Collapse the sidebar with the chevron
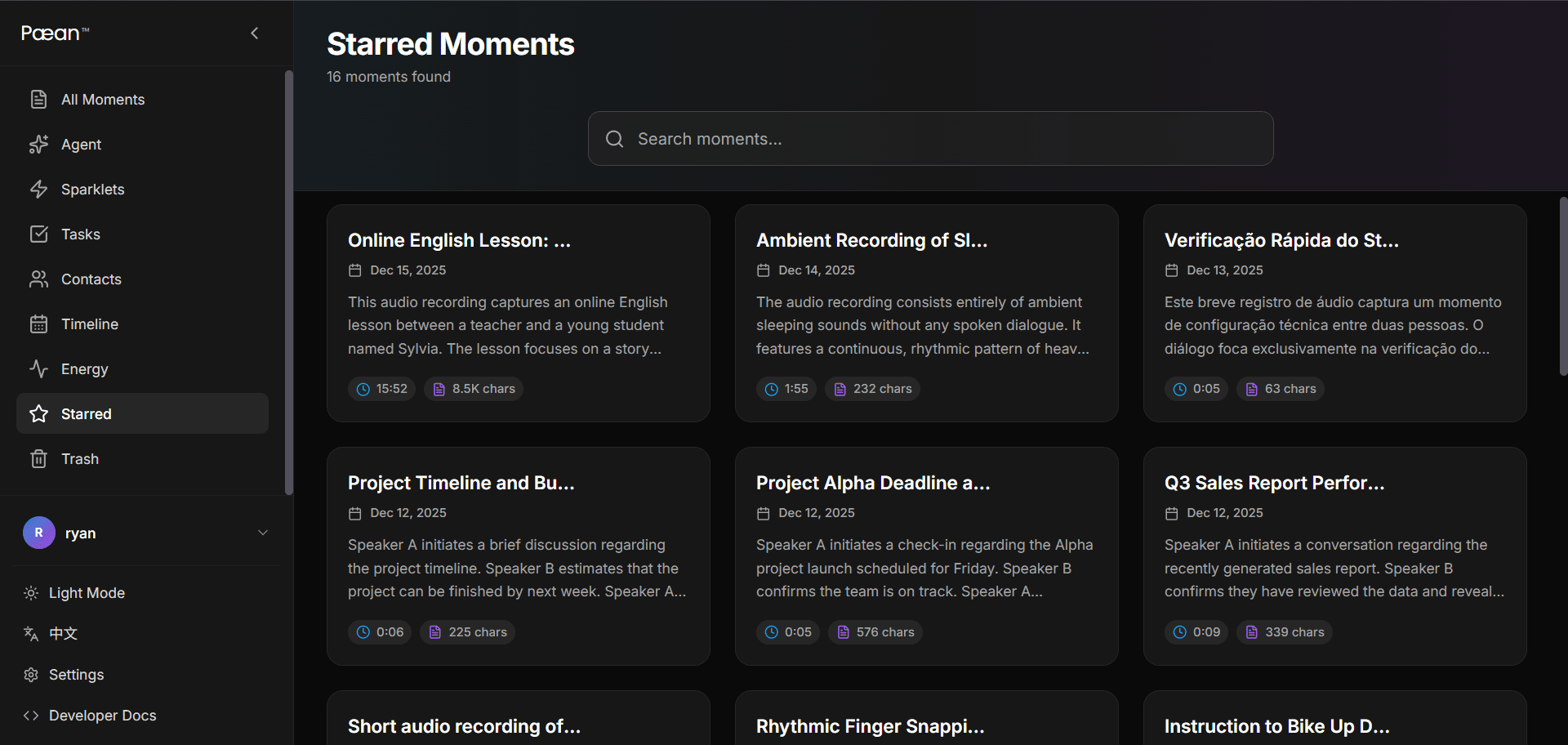The width and height of the screenshot is (1568, 745). pos(254,33)
